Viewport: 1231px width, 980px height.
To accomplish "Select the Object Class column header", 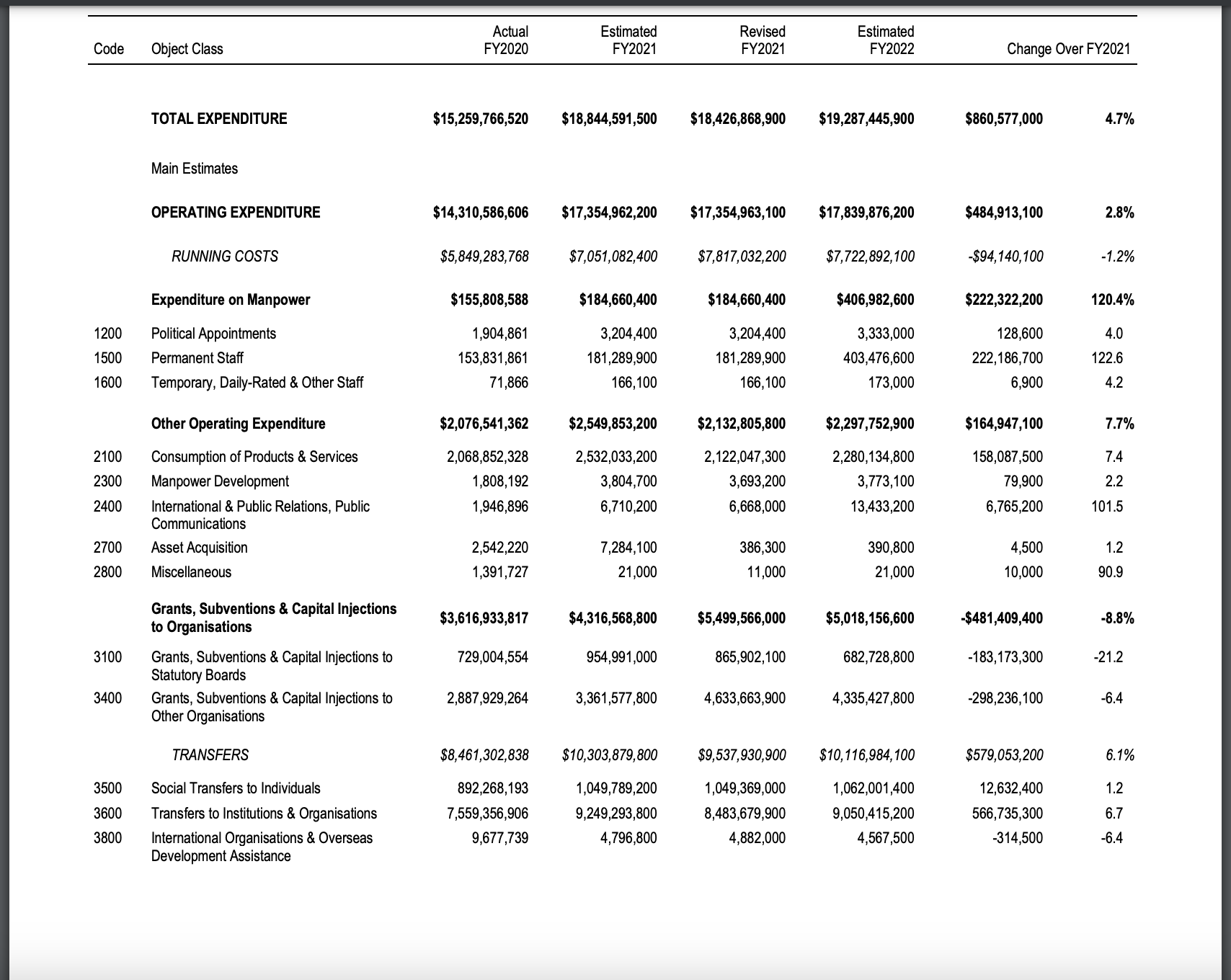I will (187, 49).
